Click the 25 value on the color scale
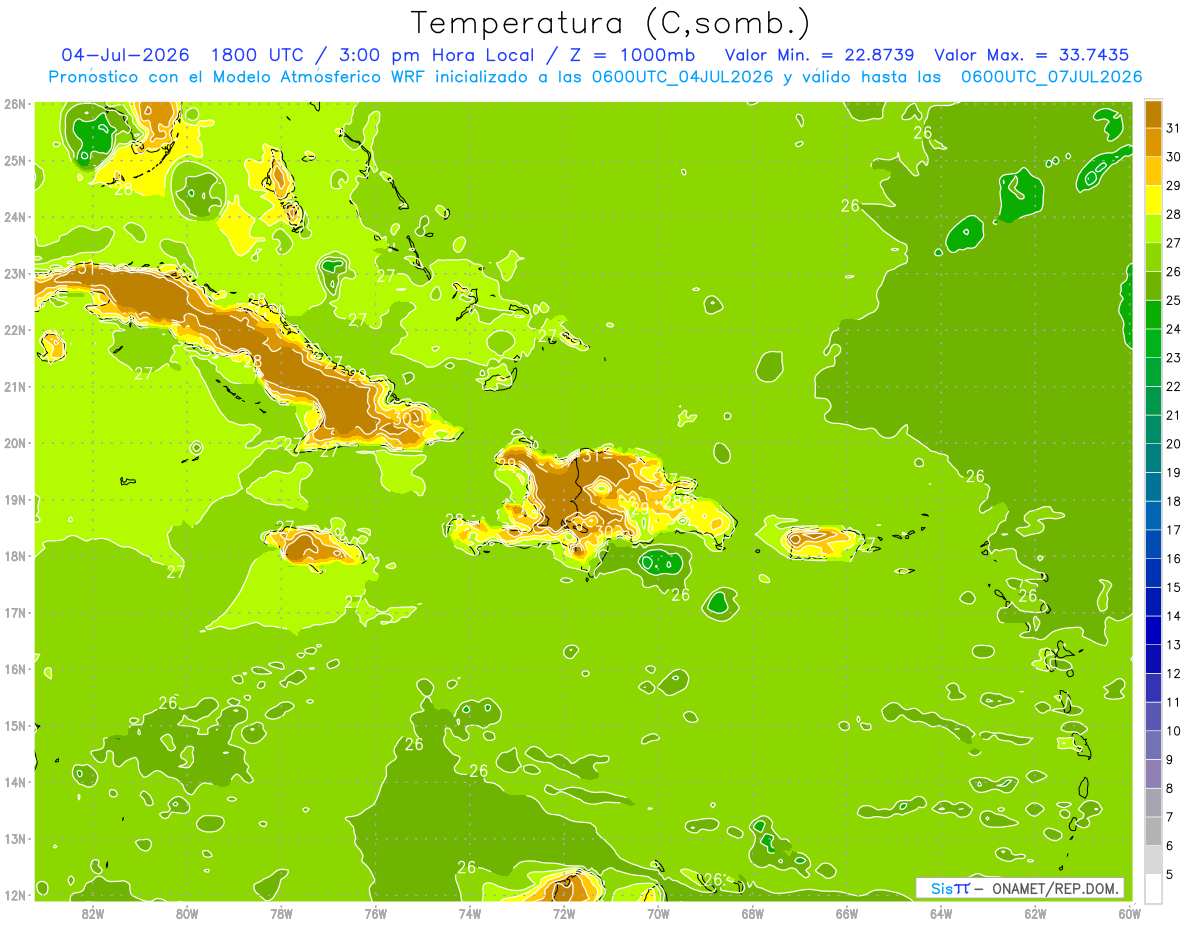Screen dimensions: 1200x927 coord(1174,300)
